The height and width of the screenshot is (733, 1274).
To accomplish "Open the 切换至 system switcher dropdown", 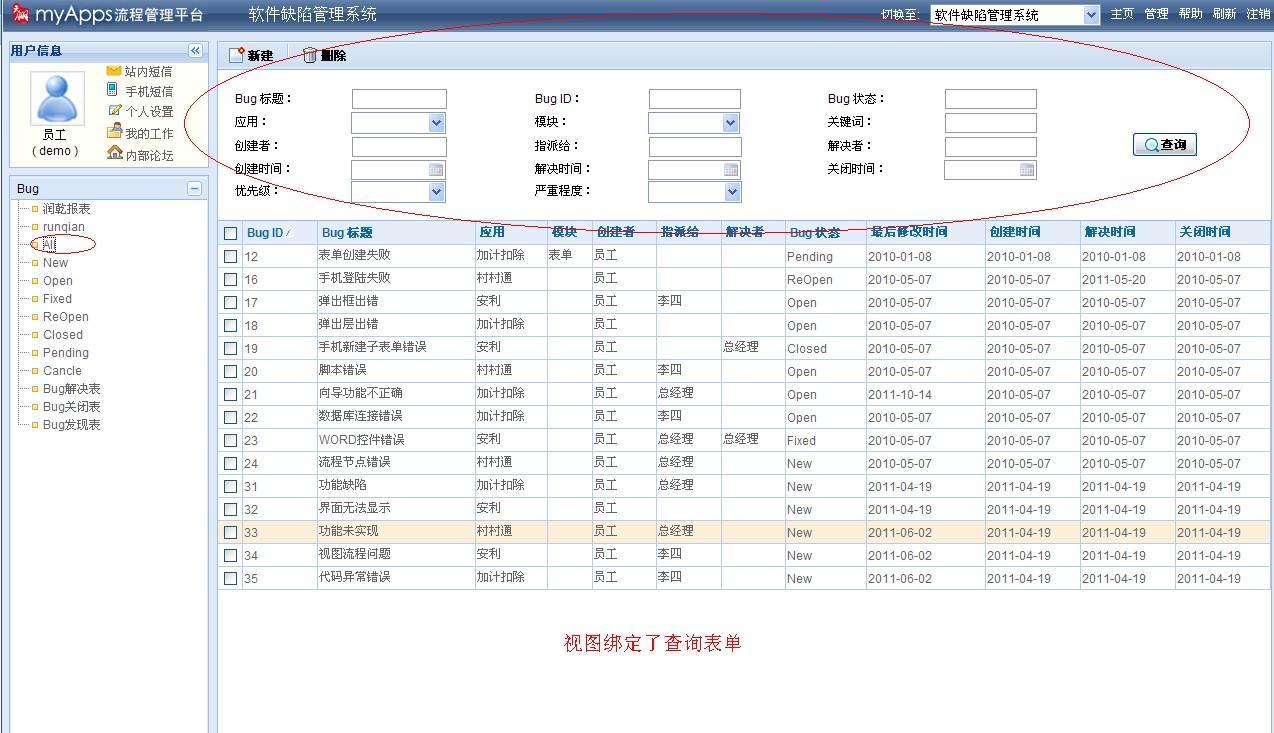I will 1090,15.
